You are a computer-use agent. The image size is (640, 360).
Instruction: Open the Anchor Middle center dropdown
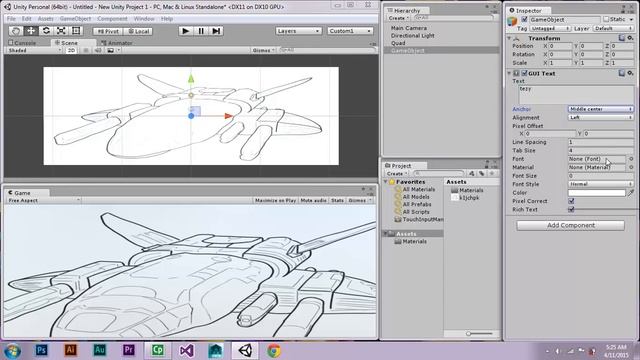[601, 109]
